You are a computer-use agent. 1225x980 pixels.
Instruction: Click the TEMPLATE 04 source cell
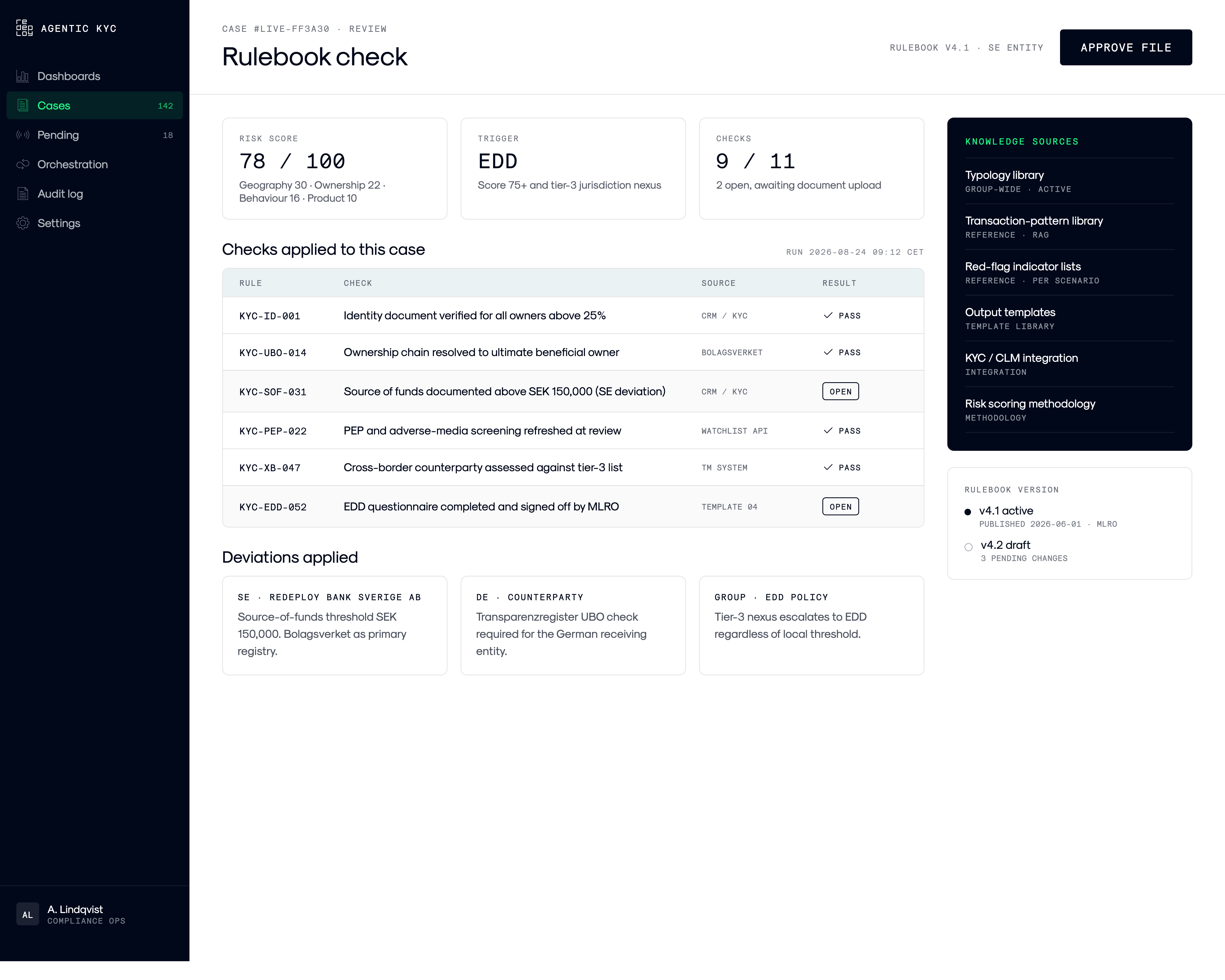coord(730,507)
